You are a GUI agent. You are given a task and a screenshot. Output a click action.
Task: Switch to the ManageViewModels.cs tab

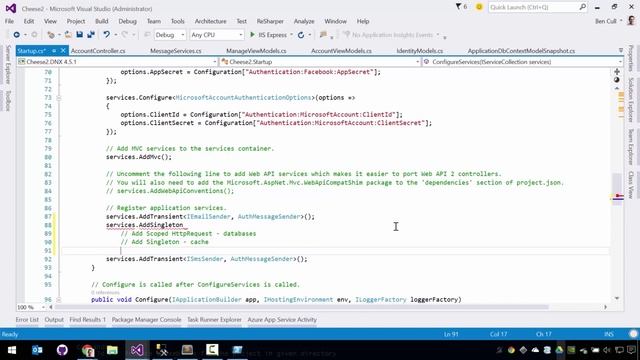coord(256,51)
